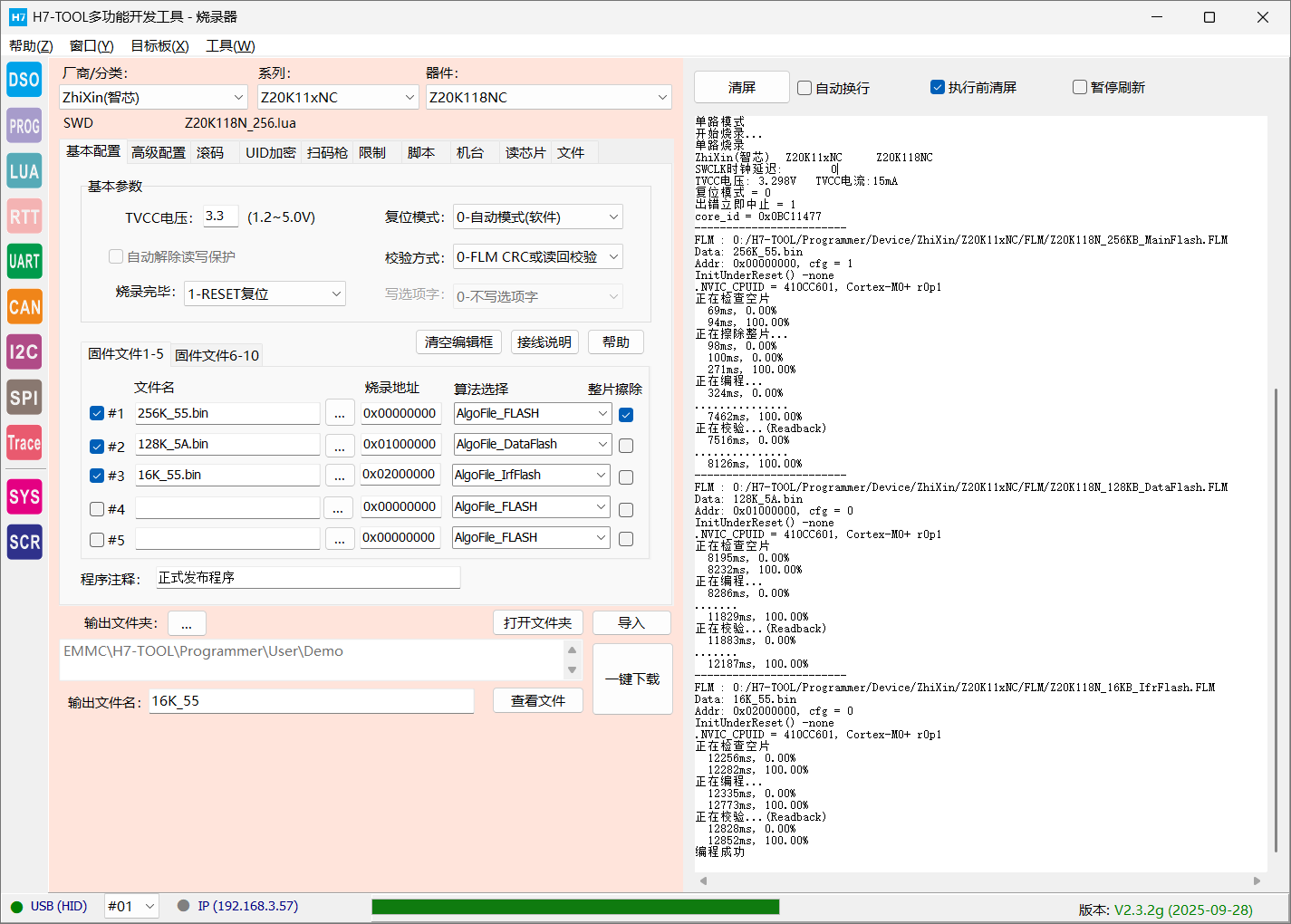Open the 器件 Z20K118NC dropdown
Image resolution: width=1291 pixels, height=924 pixels.
[548, 98]
